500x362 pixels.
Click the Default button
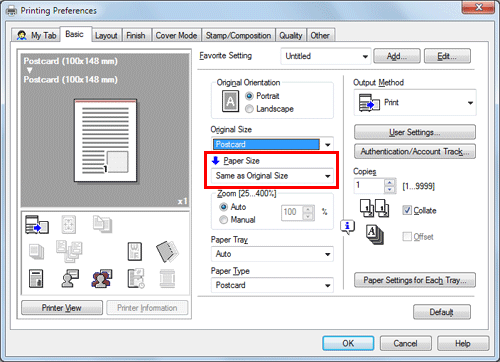(442, 312)
